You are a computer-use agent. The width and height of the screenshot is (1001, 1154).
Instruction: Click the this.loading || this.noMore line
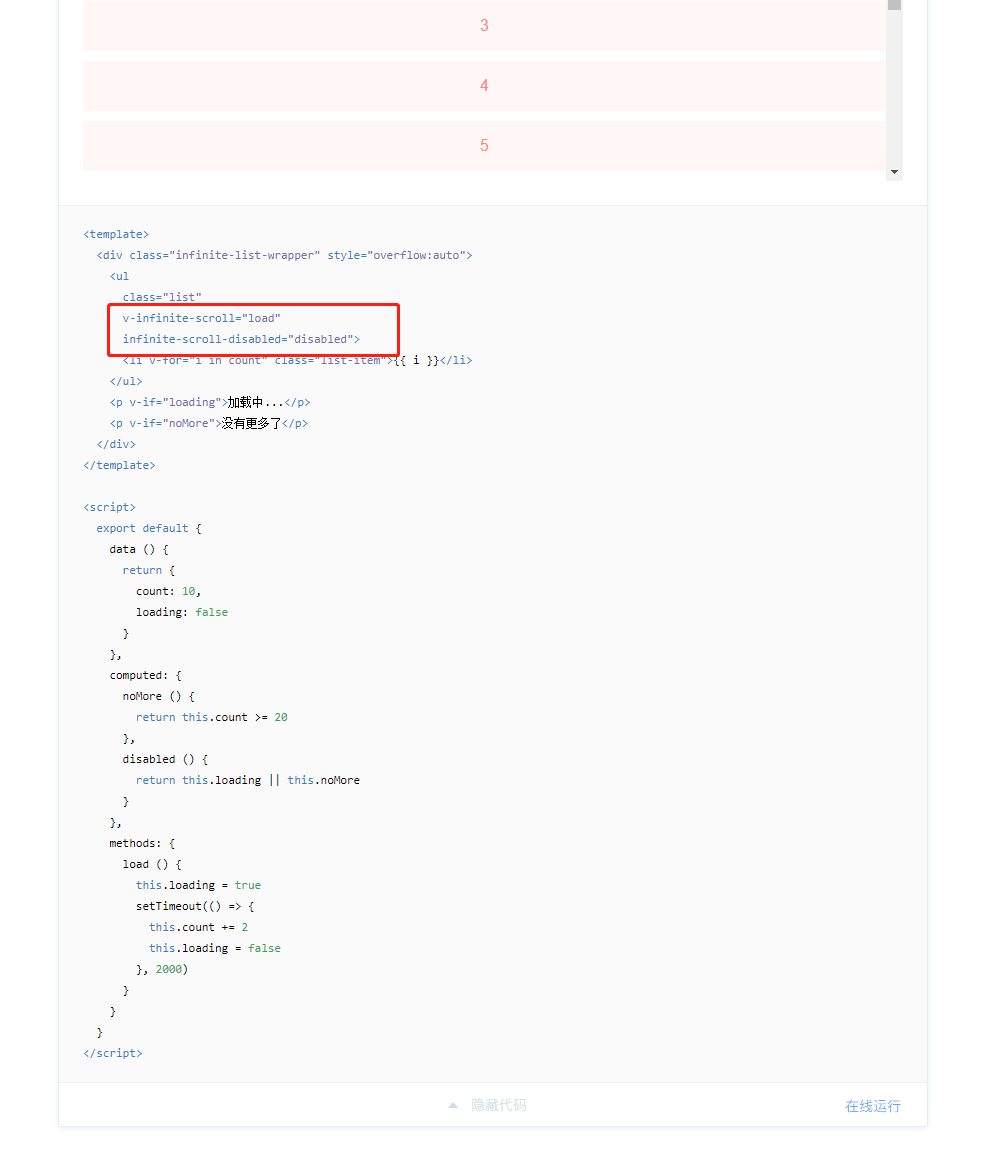(x=248, y=780)
